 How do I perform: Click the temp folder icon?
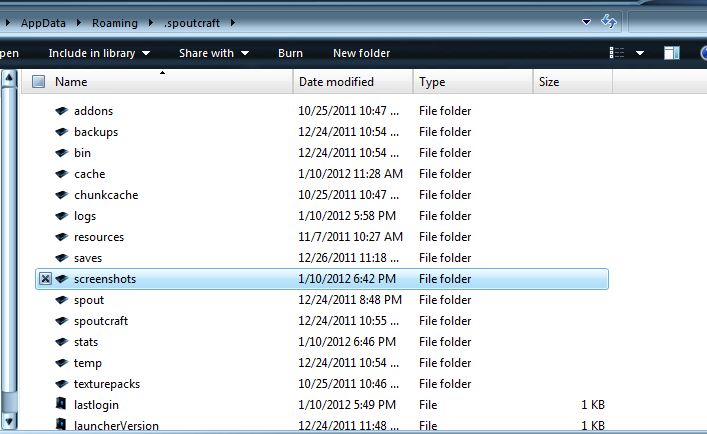pyautogui.click(x=61, y=363)
